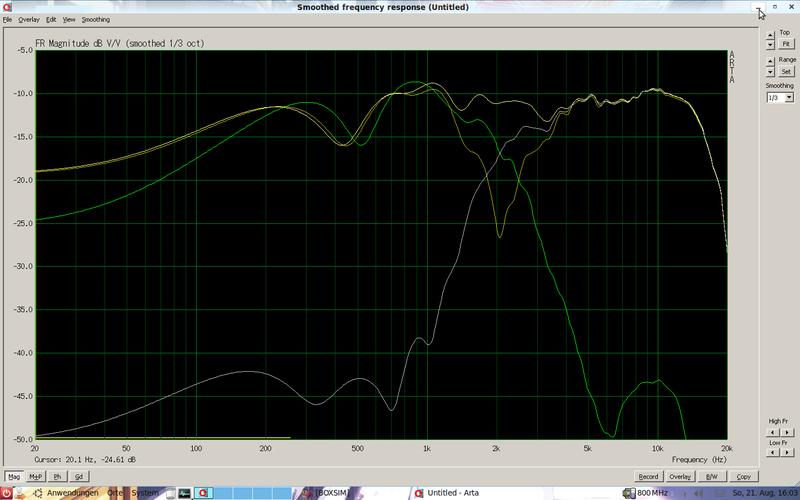Click the terminal launcher icon in the panel
Image resolution: width=800 pixels, height=500 pixels.
[x=185, y=493]
